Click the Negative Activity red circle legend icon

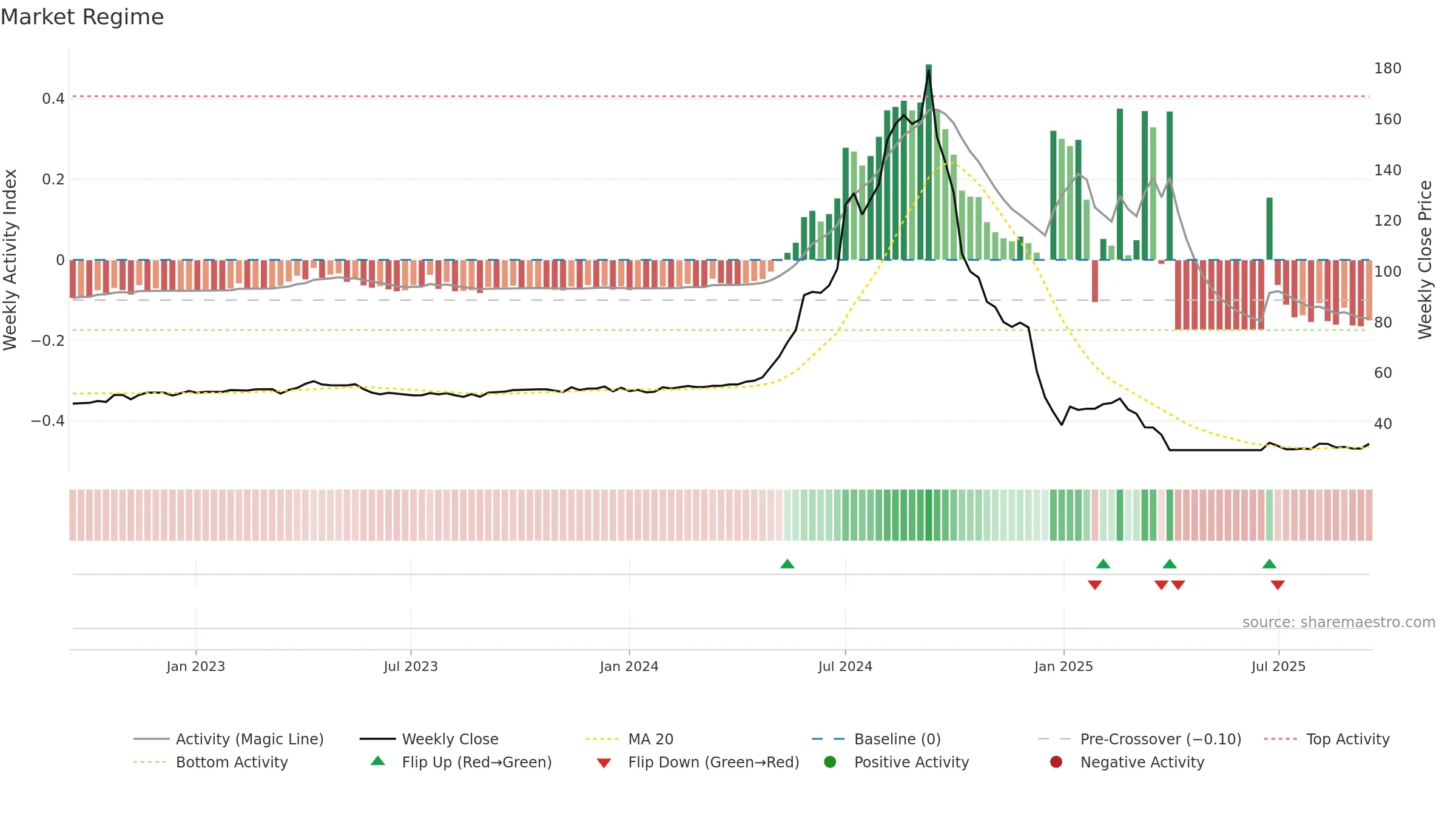[1056, 762]
